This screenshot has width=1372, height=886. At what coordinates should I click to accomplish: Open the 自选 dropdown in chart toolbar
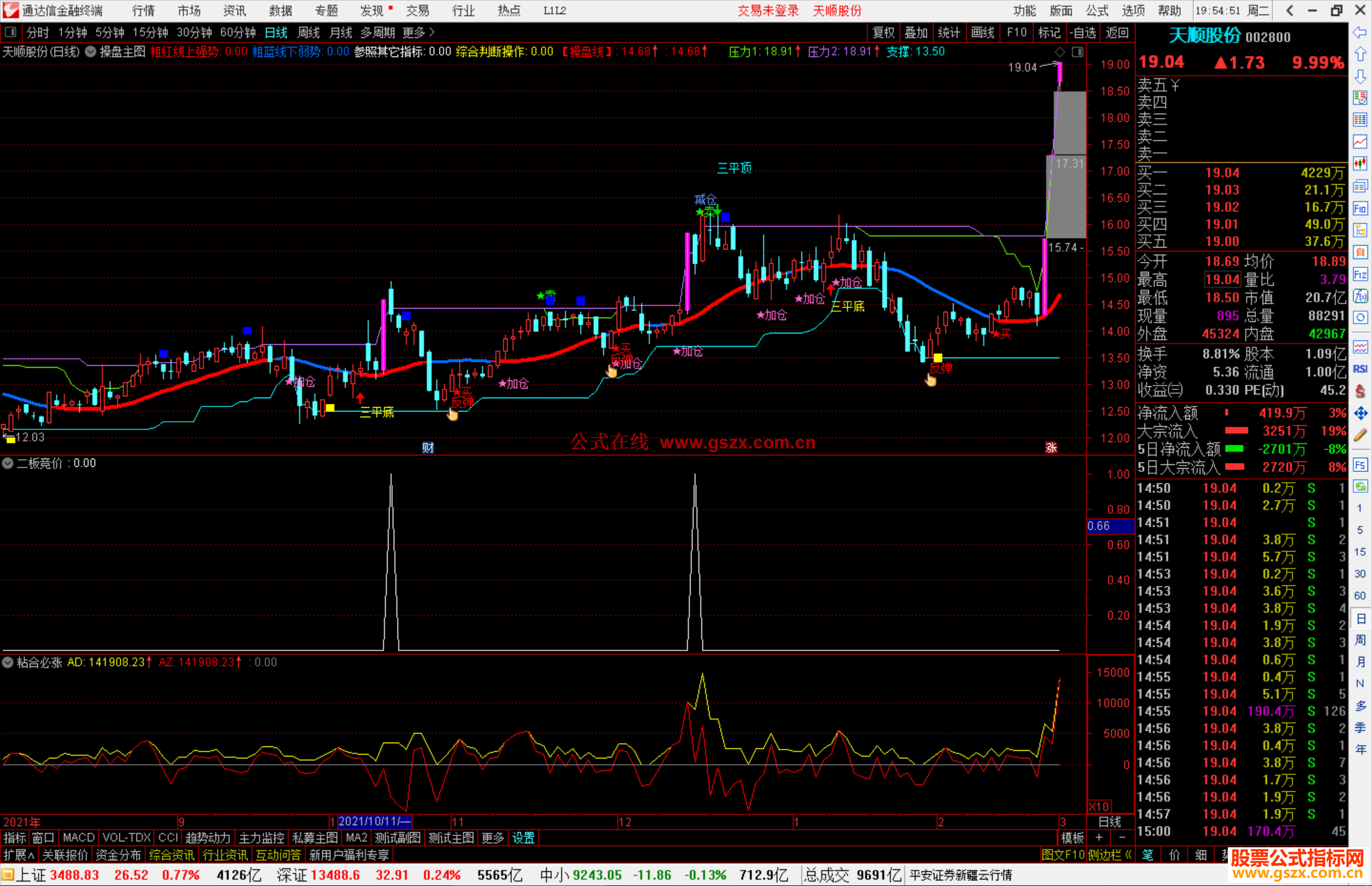1082,32
